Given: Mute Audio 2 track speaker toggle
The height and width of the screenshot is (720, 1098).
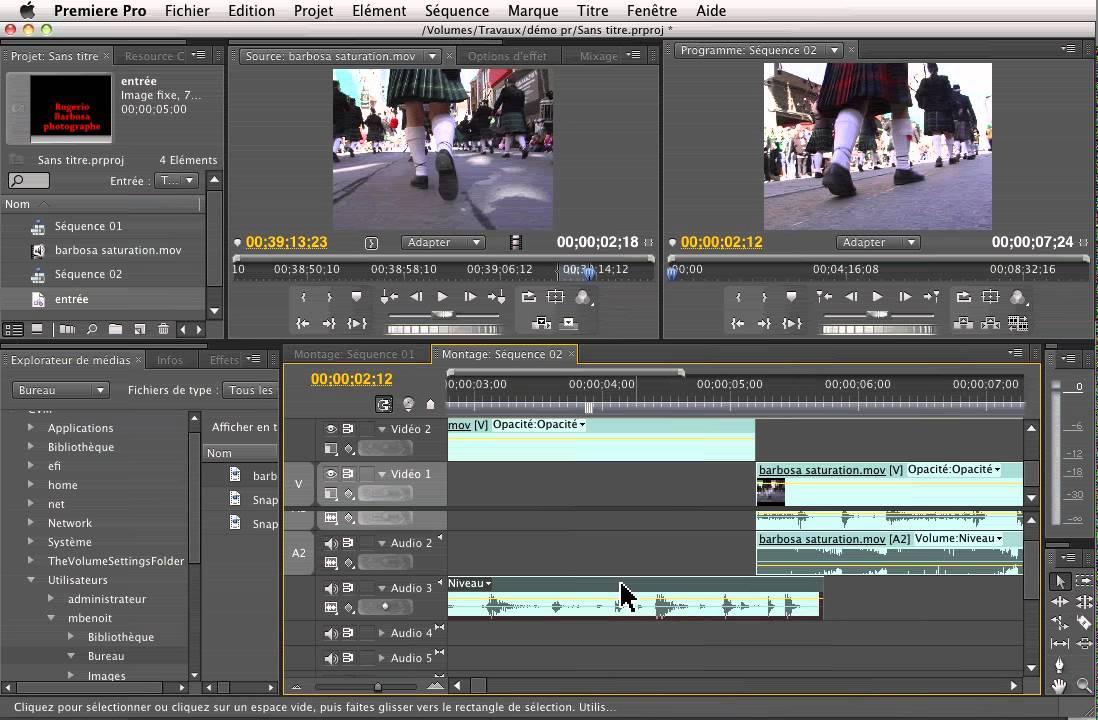Looking at the screenshot, I should [331, 543].
